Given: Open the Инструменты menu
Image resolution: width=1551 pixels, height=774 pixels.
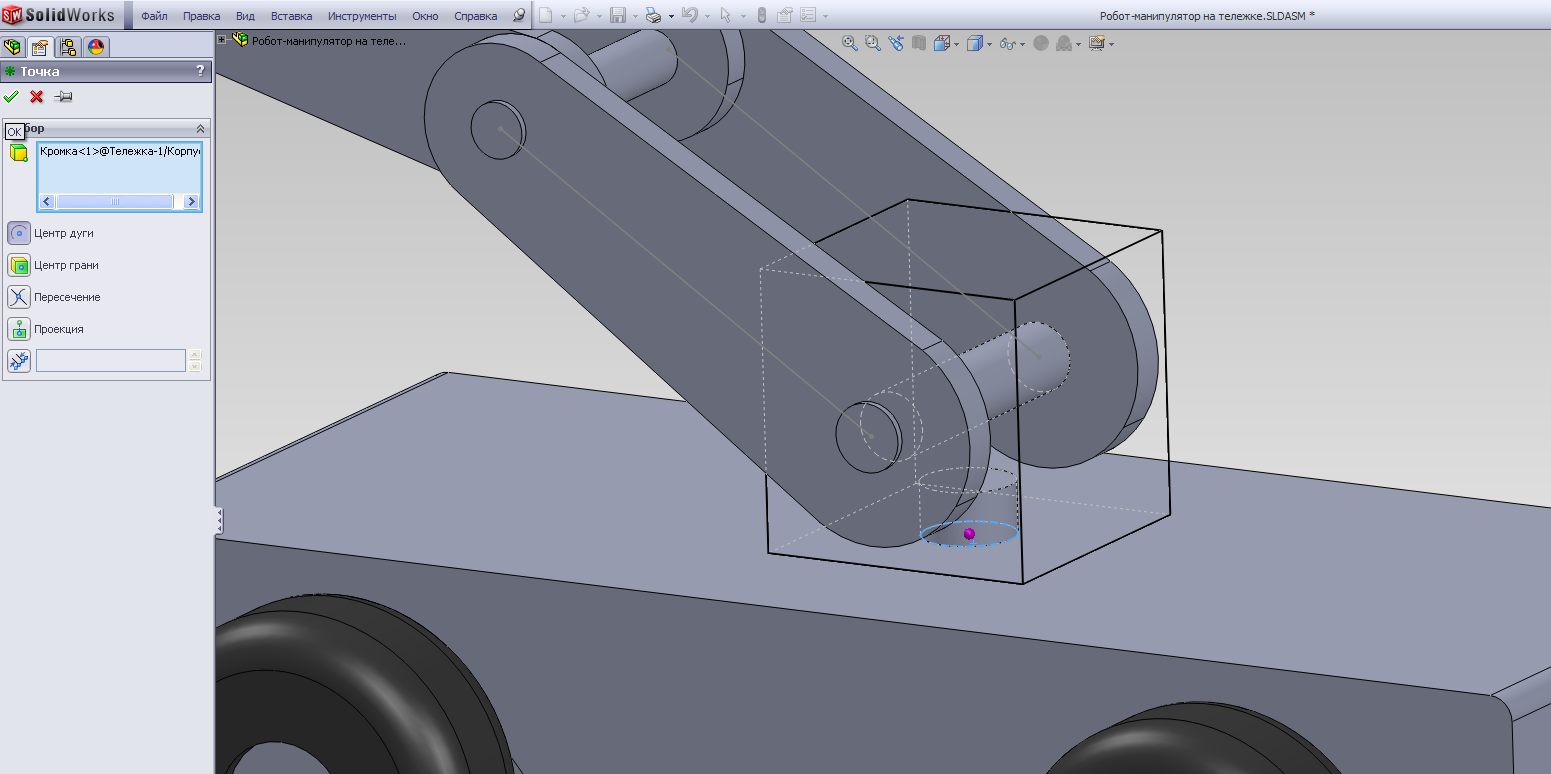Looking at the screenshot, I should click(362, 16).
